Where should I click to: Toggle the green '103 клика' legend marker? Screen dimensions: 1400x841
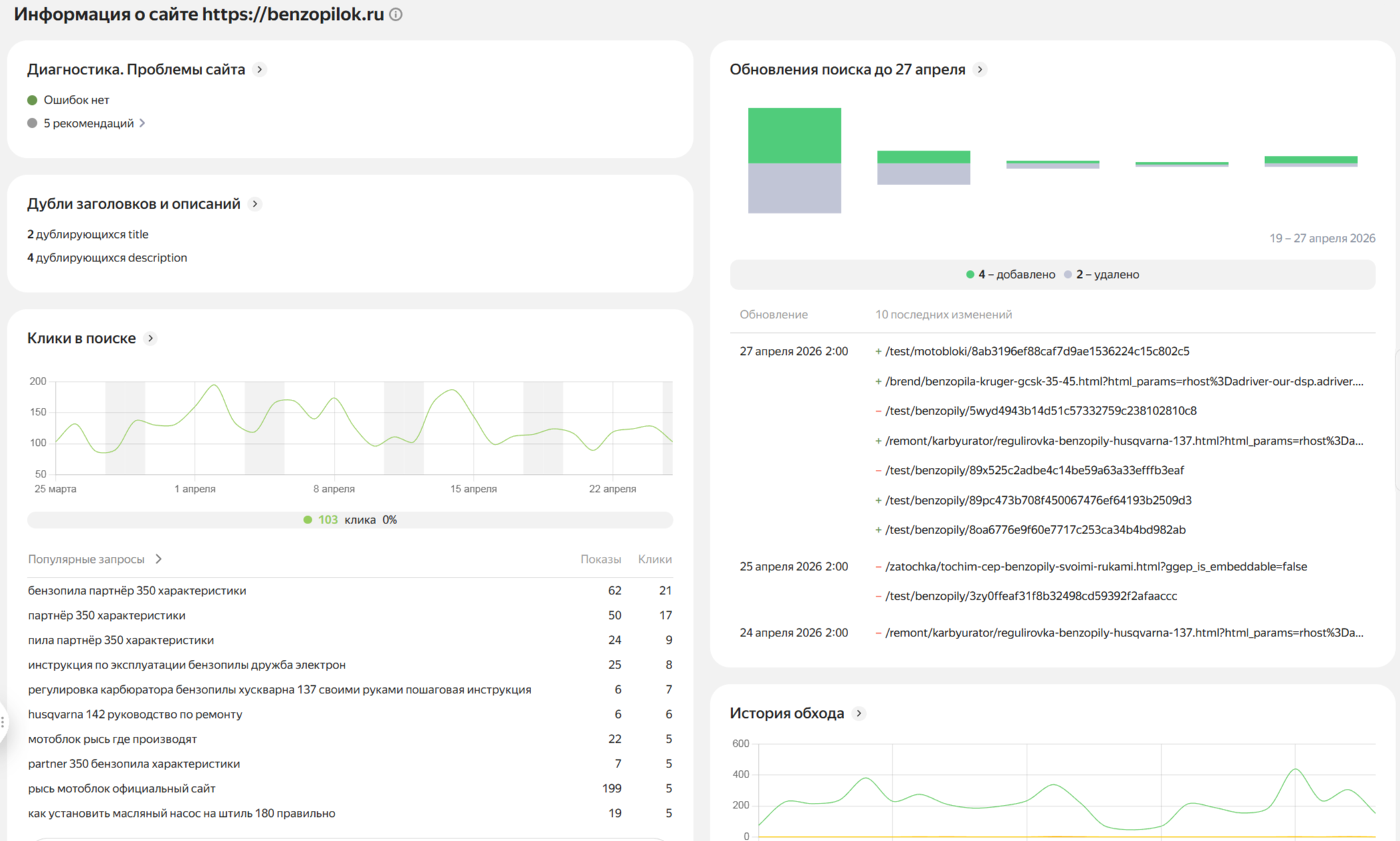pyautogui.click(x=308, y=520)
